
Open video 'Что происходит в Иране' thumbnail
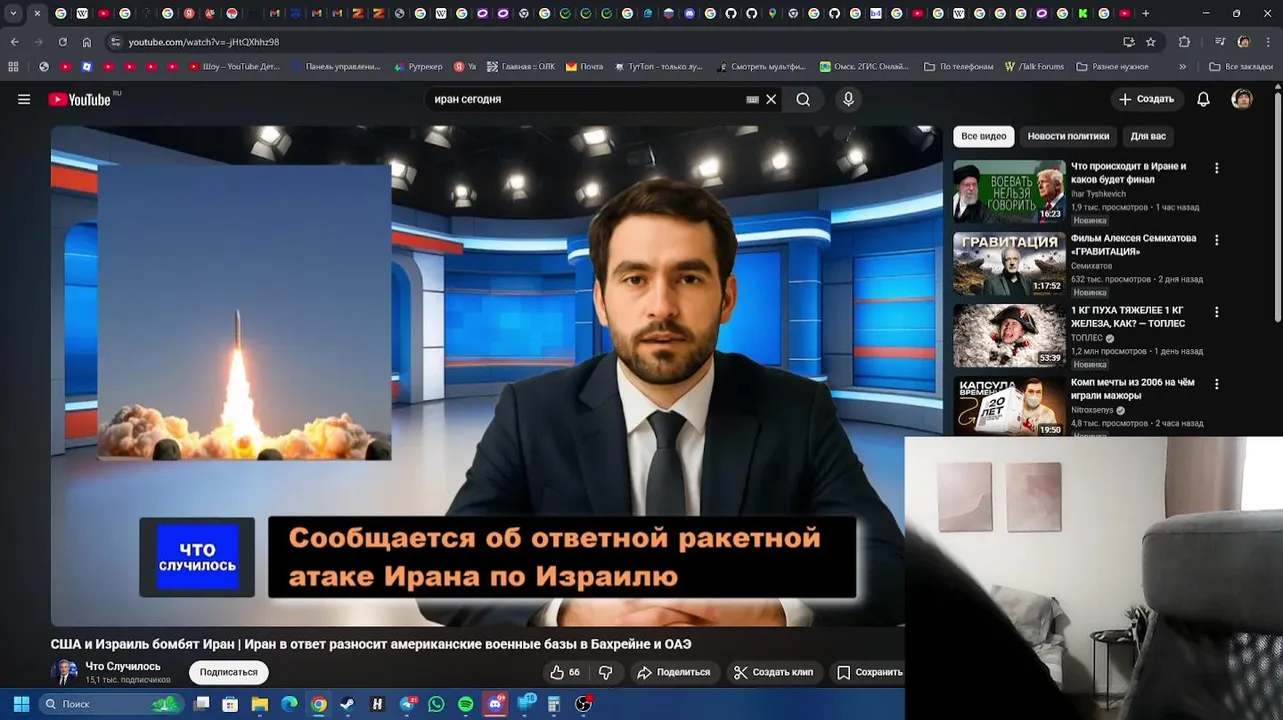1009,192
